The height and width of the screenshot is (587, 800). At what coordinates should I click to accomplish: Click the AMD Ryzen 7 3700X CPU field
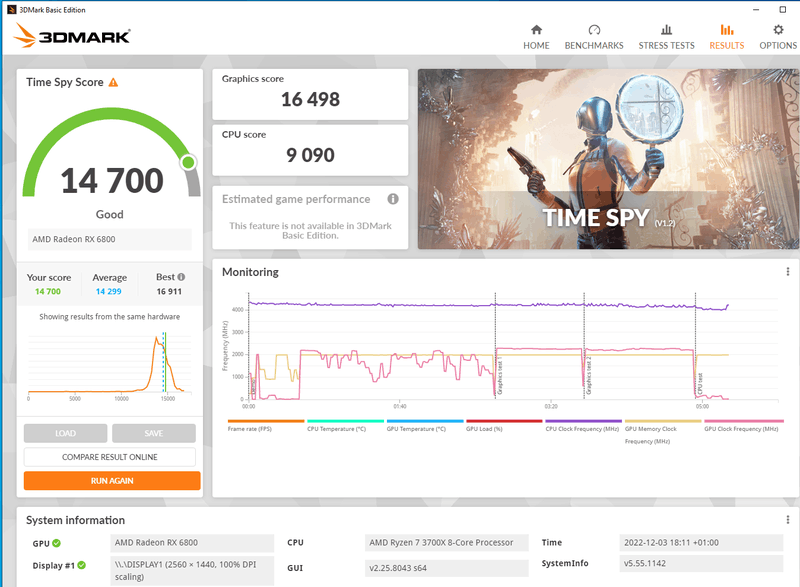click(446, 543)
